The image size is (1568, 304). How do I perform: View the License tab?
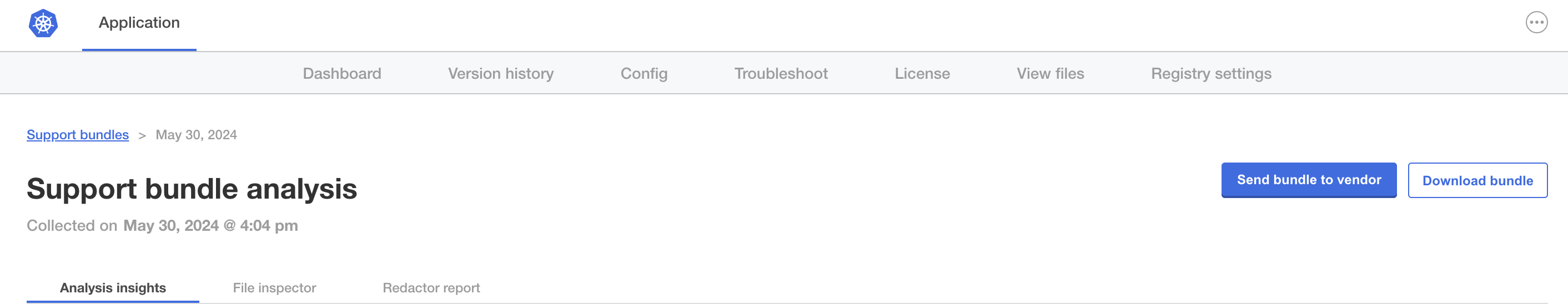922,74
